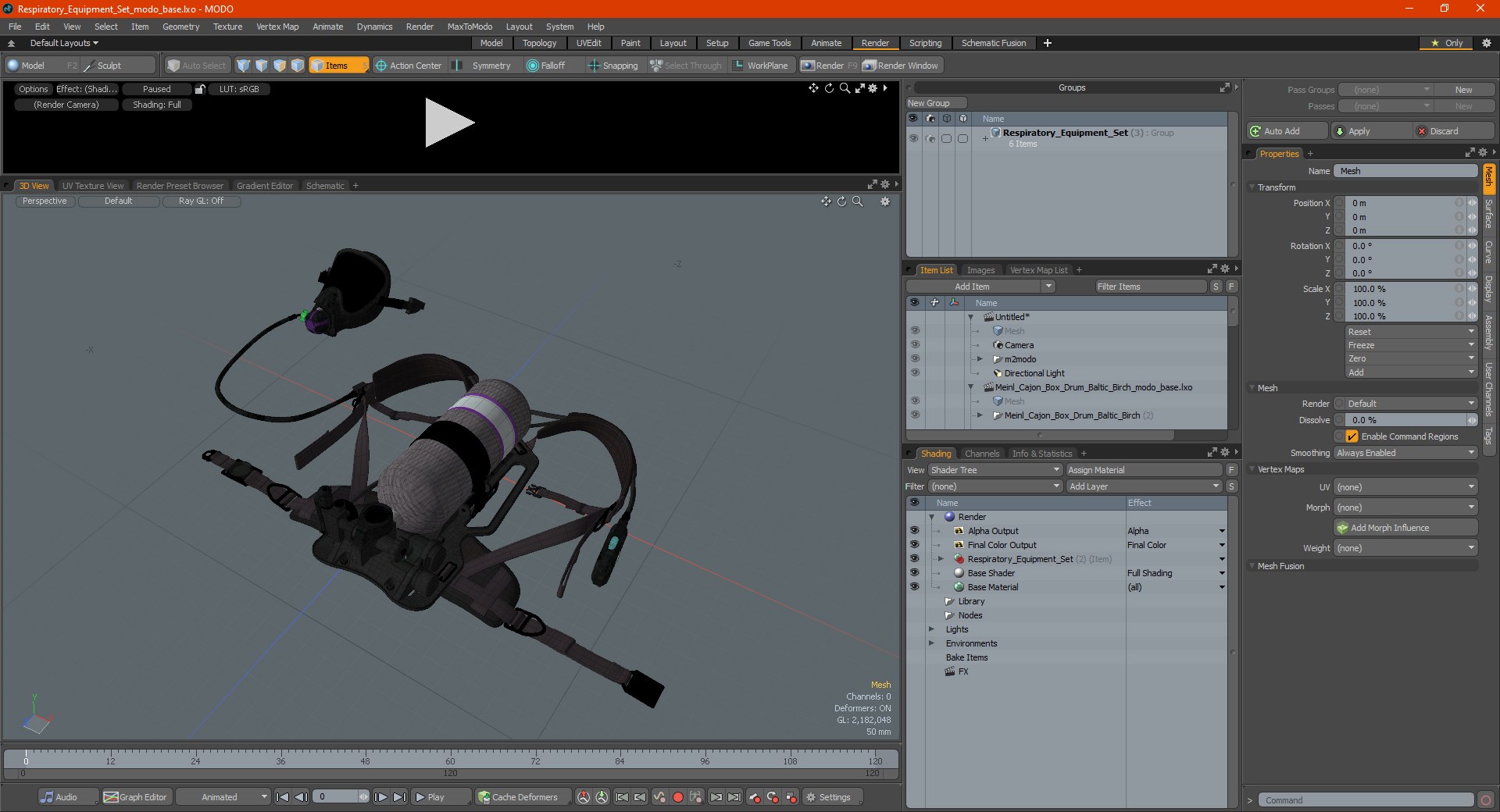The image size is (1500, 812).
Task: Select the Edges selection mode icon
Action: tap(262, 66)
